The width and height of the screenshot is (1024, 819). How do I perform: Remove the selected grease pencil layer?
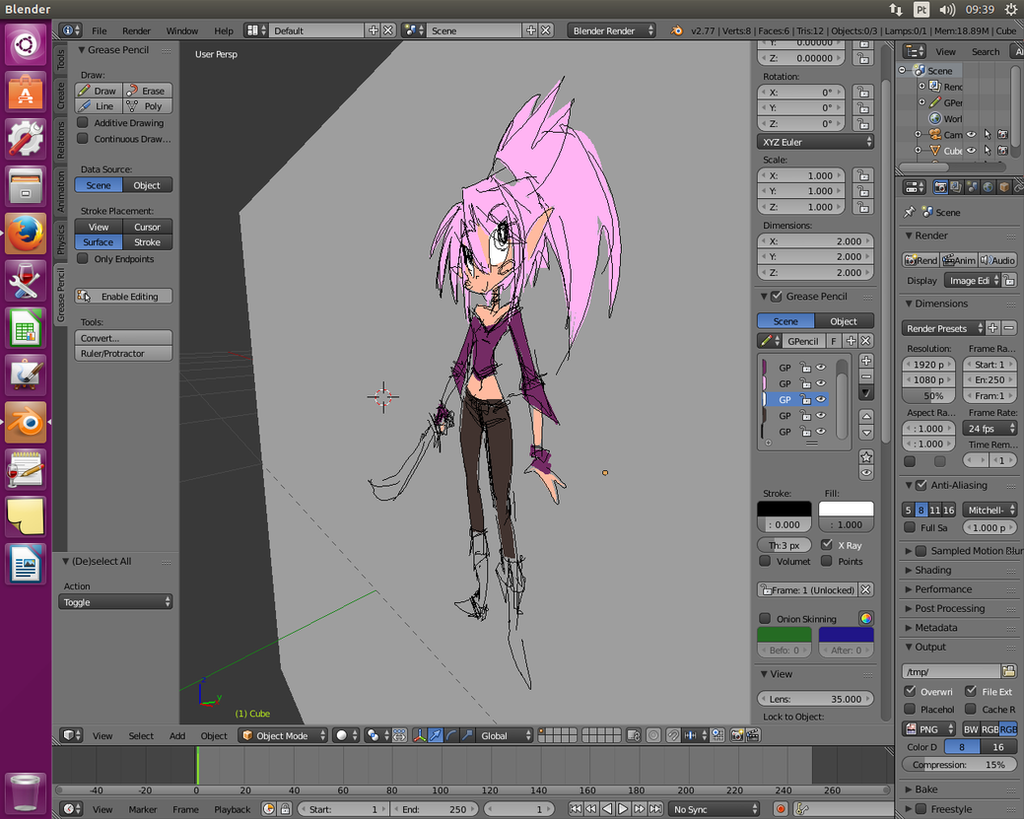coord(866,376)
